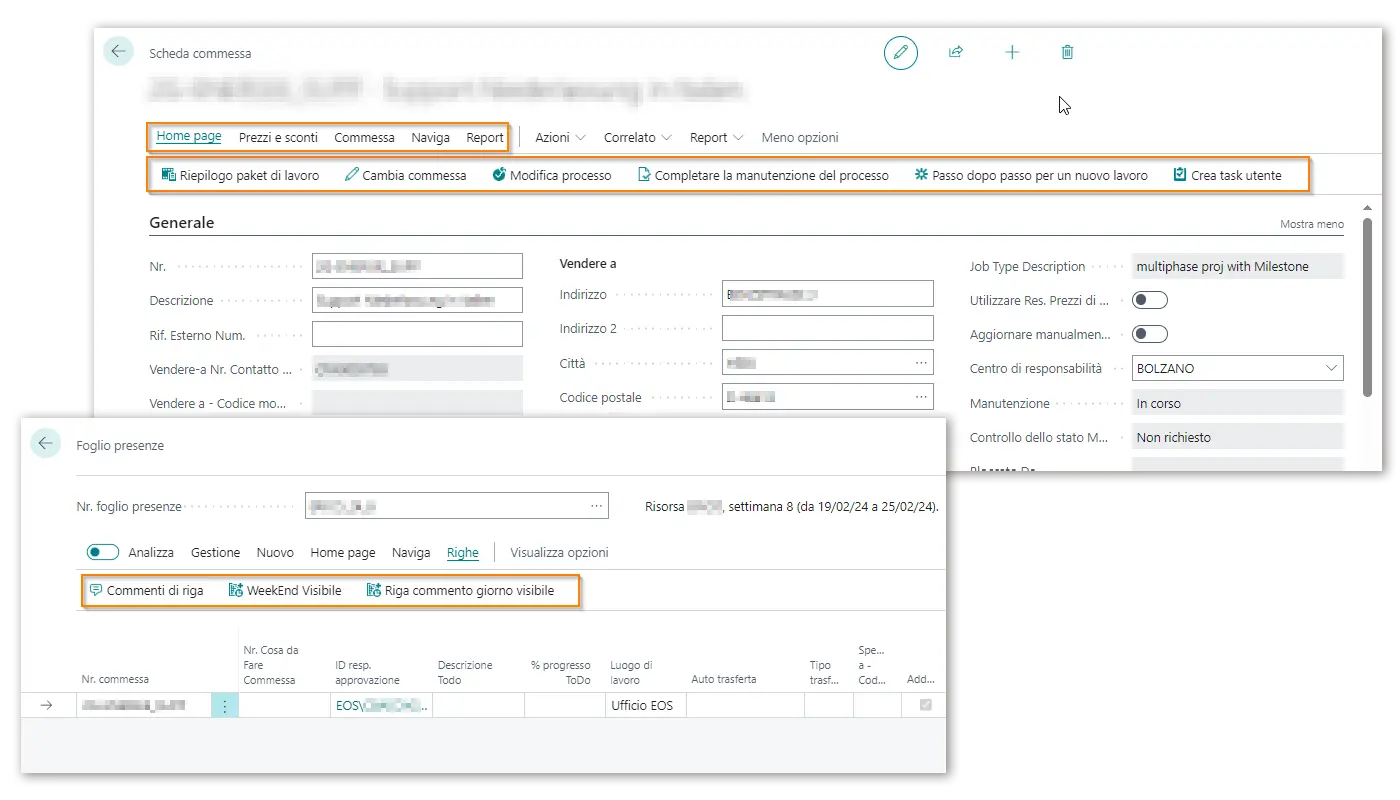The width and height of the screenshot is (1400, 800).
Task: Click the Generale section heading
Action: (x=181, y=222)
